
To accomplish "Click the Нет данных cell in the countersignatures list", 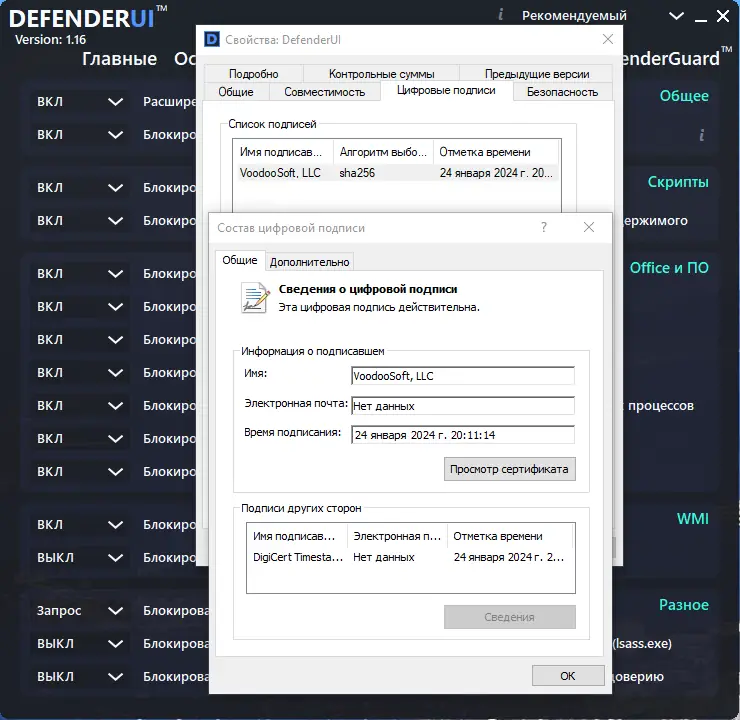I will pos(384,557).
